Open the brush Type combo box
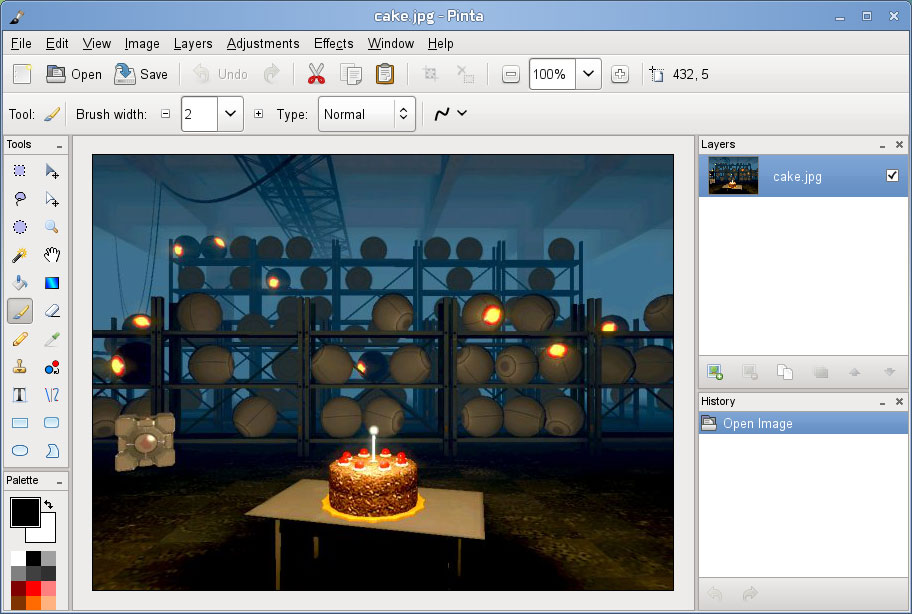The width and height of the screenshot is (912, 614). [x=366, y=114]
